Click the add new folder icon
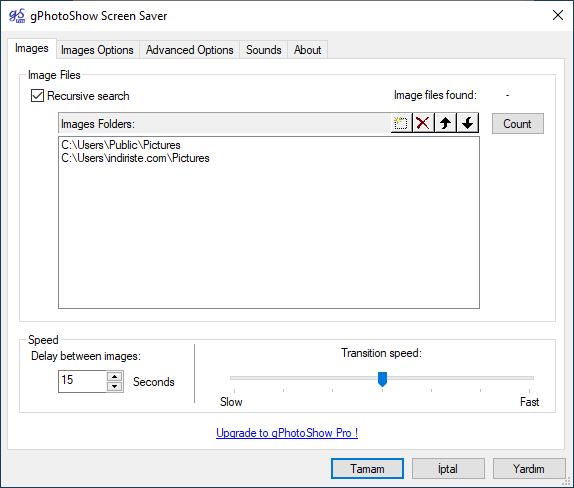This screenshot has height=488, width=574. 401,123
